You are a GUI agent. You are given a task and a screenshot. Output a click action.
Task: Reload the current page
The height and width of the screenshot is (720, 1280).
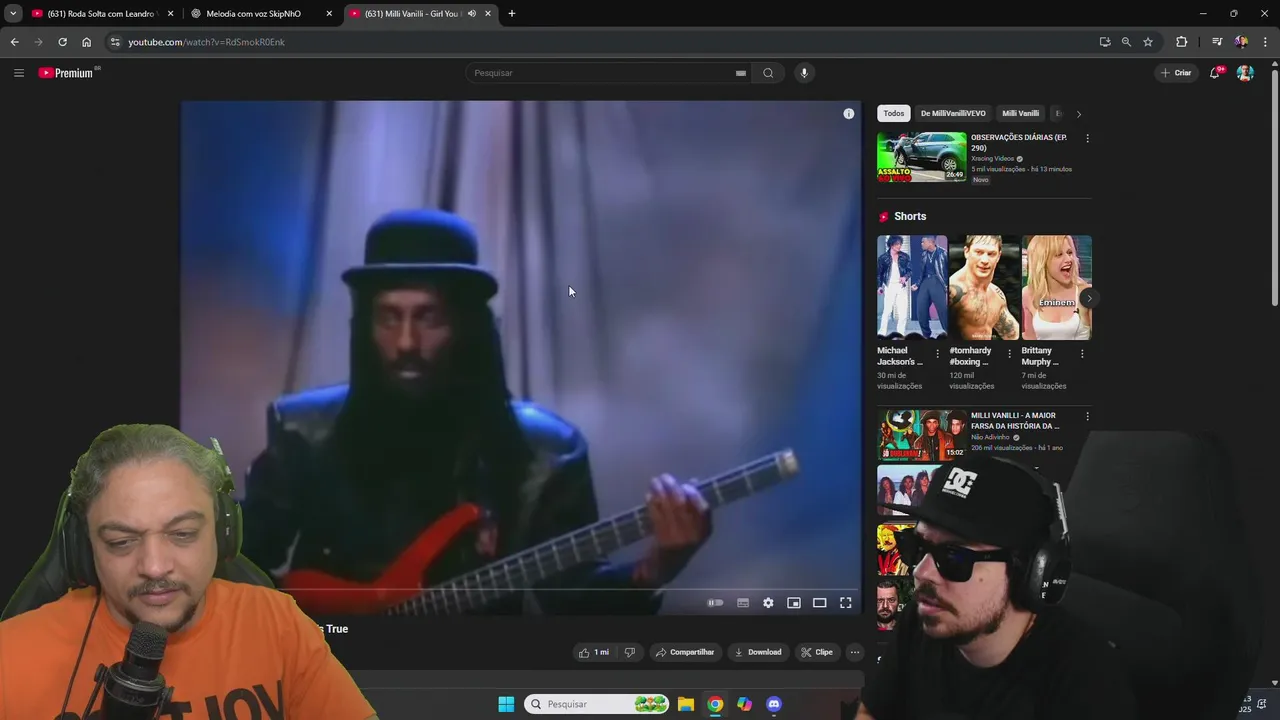point(62,42)
